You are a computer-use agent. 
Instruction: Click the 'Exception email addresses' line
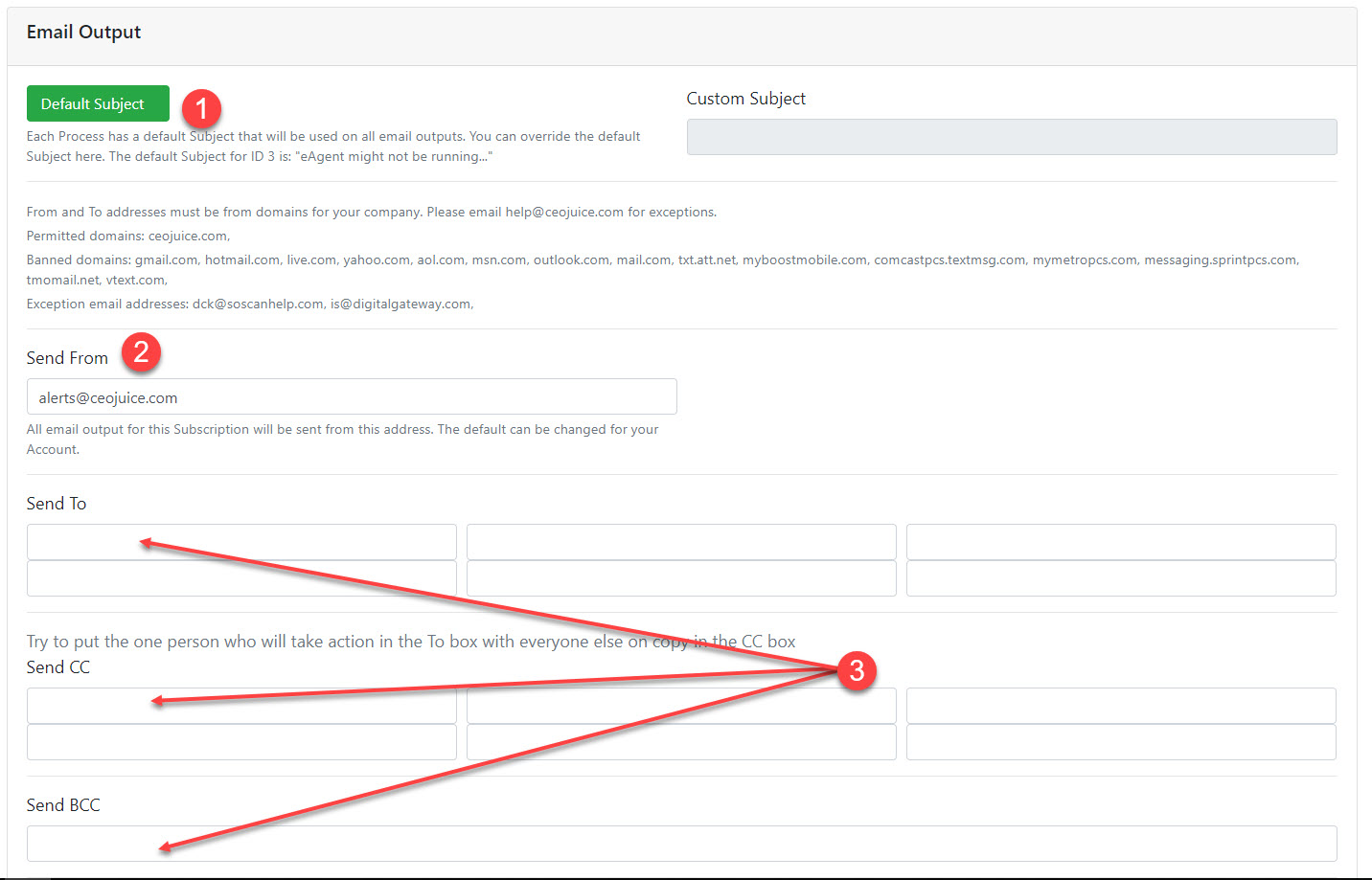click(x=250, y=304)
